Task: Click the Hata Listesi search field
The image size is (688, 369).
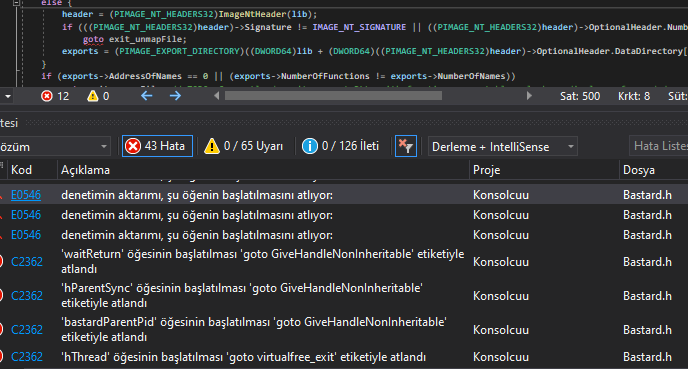Action: point(658,146)
